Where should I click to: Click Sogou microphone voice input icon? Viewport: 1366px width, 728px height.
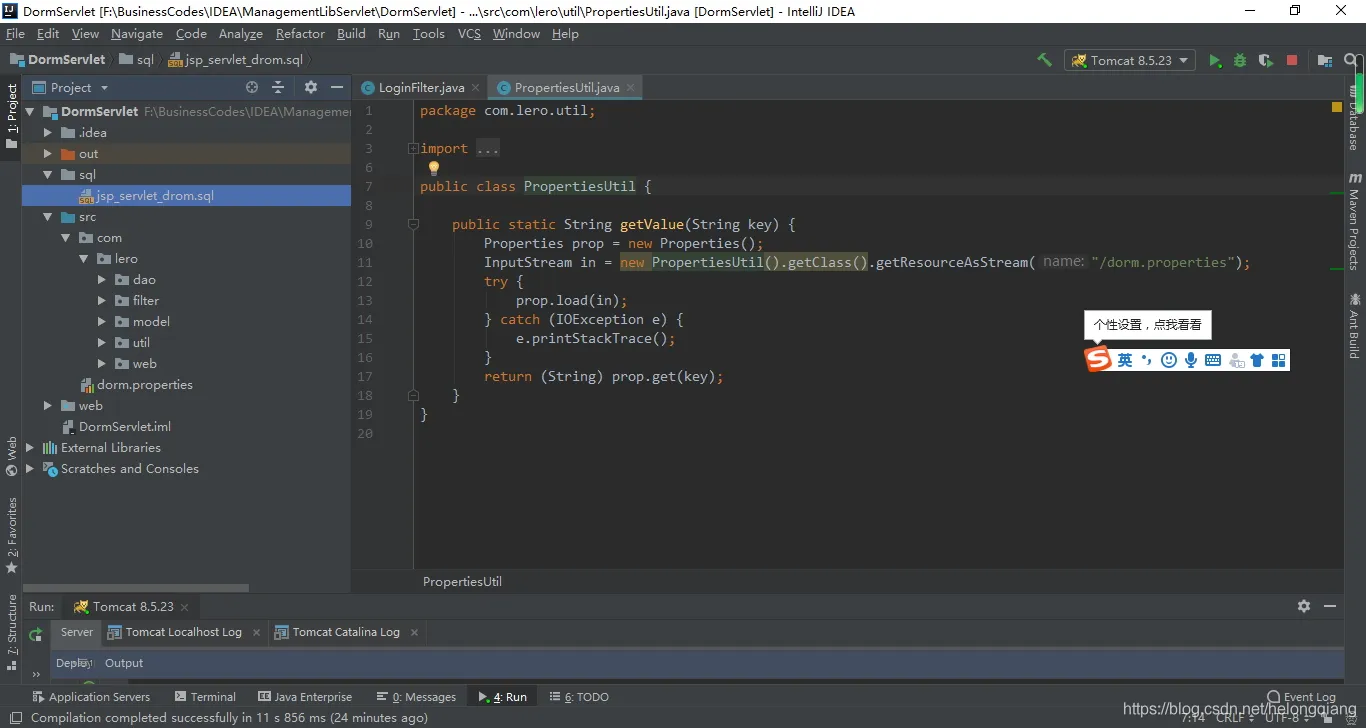tap(1191, 360)
